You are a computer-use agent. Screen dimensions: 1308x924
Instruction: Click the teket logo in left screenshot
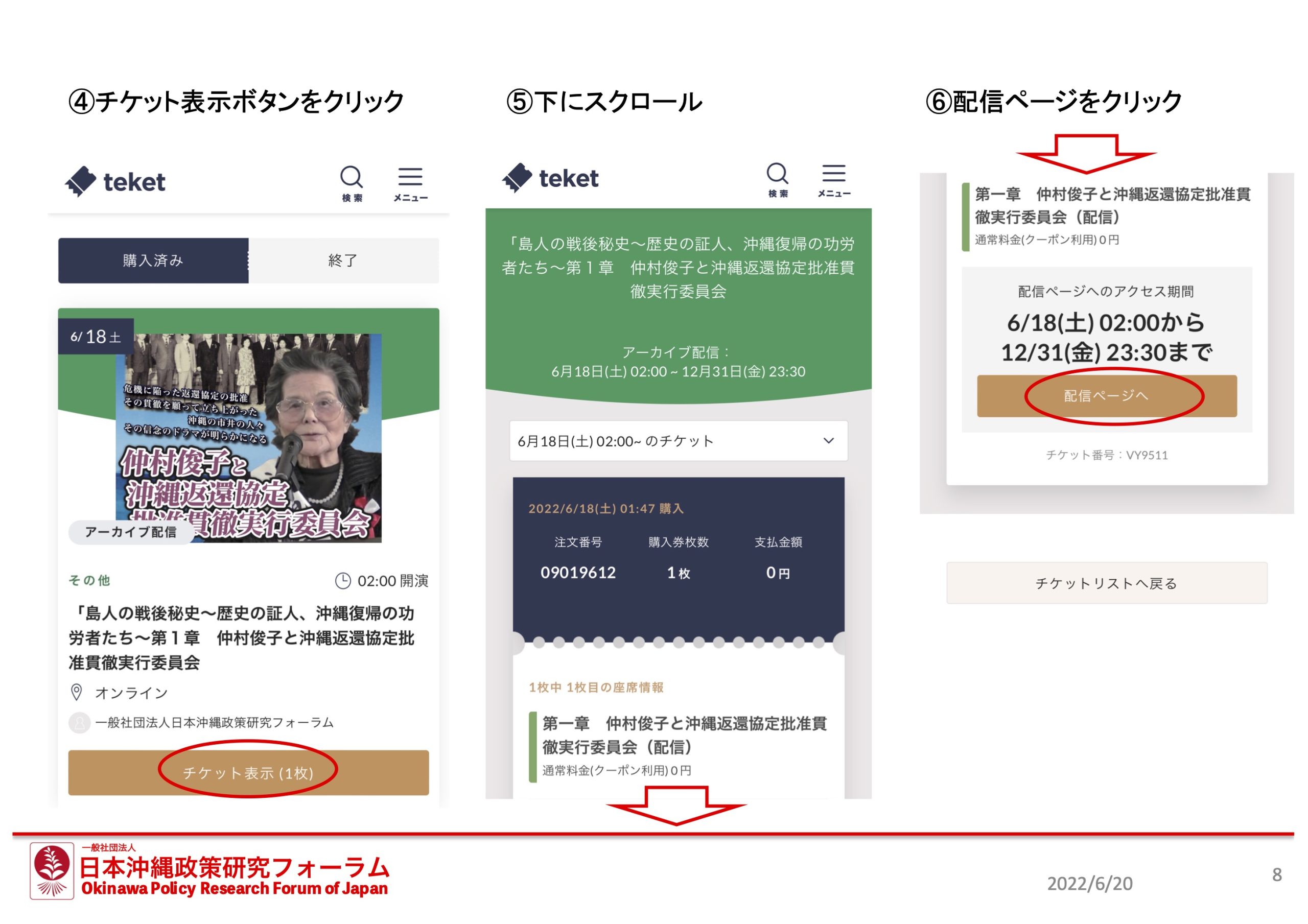pos(115,182)
